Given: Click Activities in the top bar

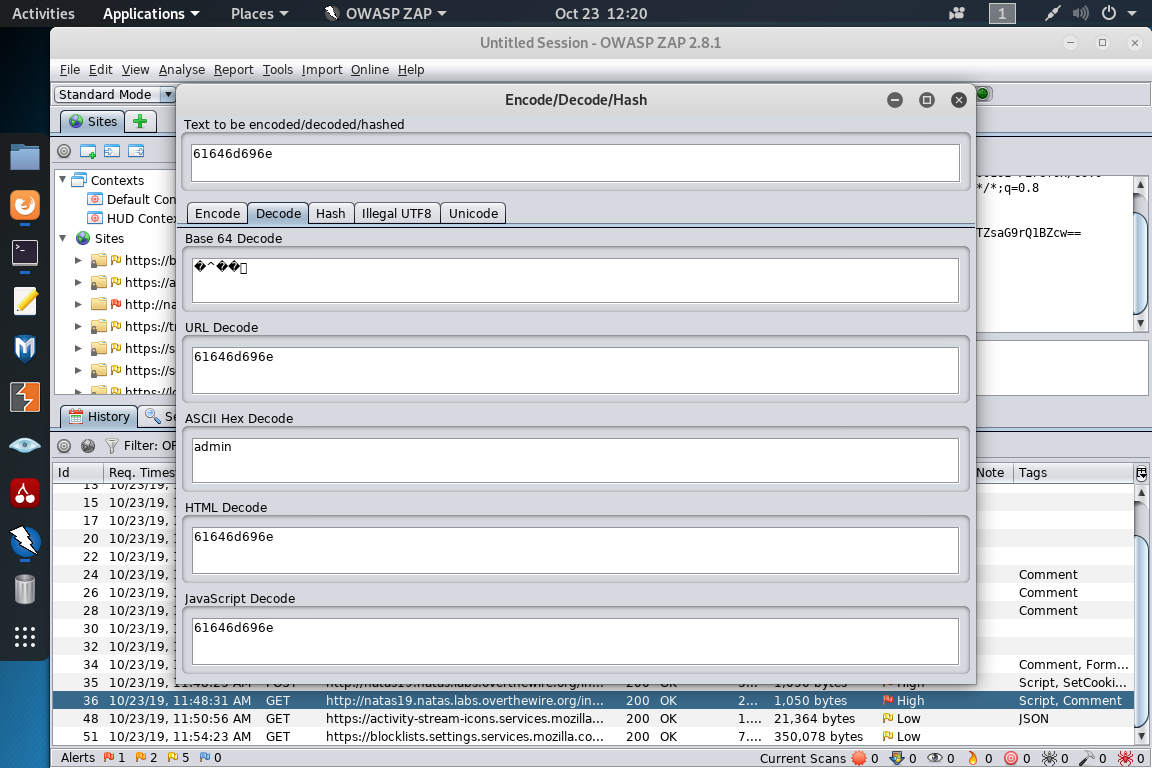Looking at the screenshot, I should (x=43, y=13).
